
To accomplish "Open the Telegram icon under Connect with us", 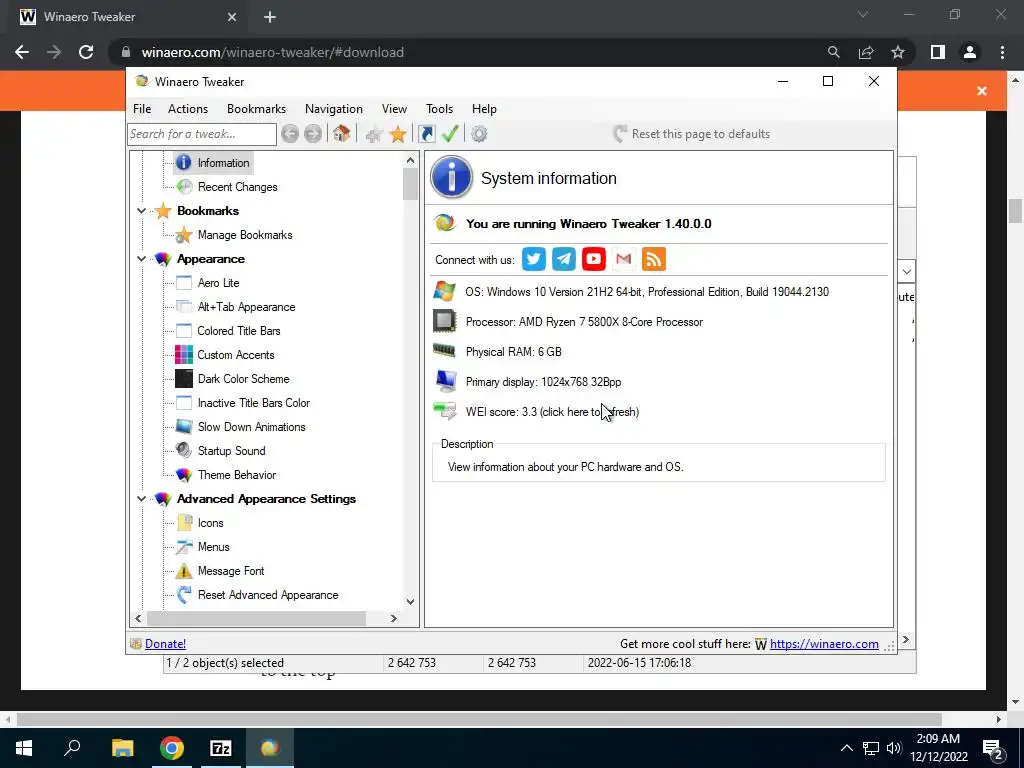I will (564, 259).
